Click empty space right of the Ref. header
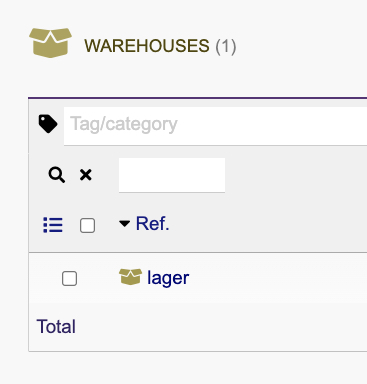This screenshot has width=367, height=384. 267,224
